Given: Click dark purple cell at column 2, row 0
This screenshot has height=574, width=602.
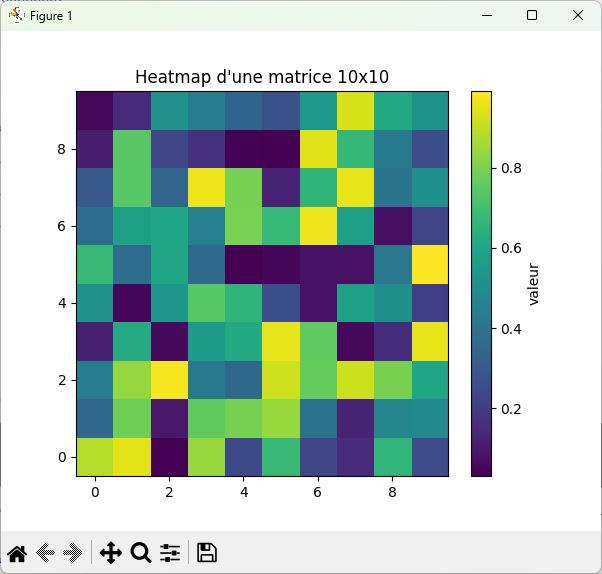Looking at the screenshot, I should (x=169, y=456).
